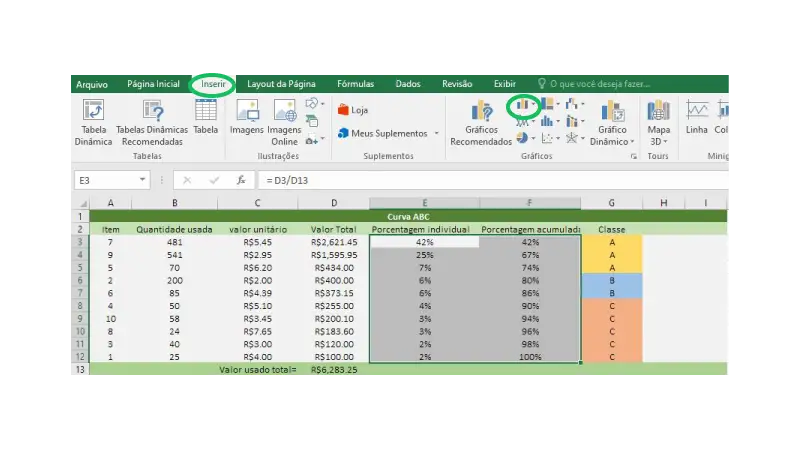Insert a combo chart
Screen dimensions: 800x450
[x=571, y=121]
